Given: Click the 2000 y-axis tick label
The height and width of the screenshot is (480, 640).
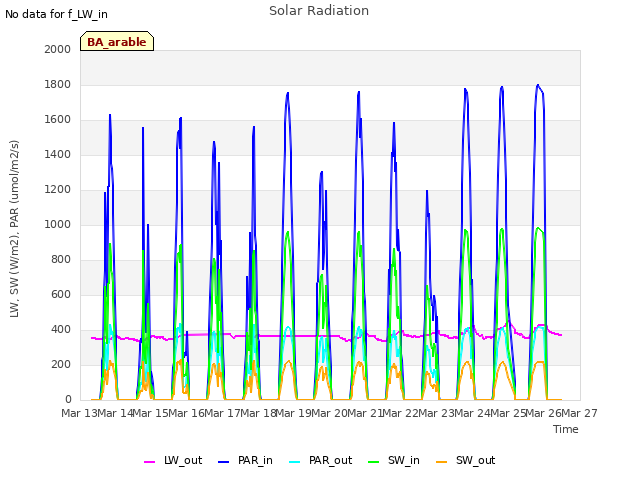Looking at the screenshot, I should coord(58,49).
